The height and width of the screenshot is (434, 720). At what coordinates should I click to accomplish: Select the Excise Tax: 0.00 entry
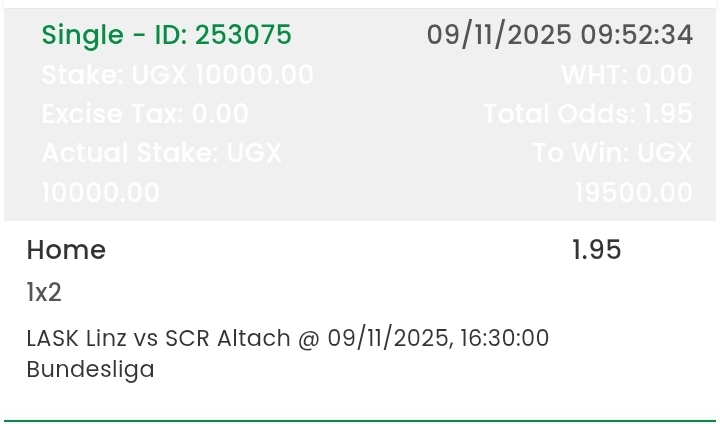145,114
